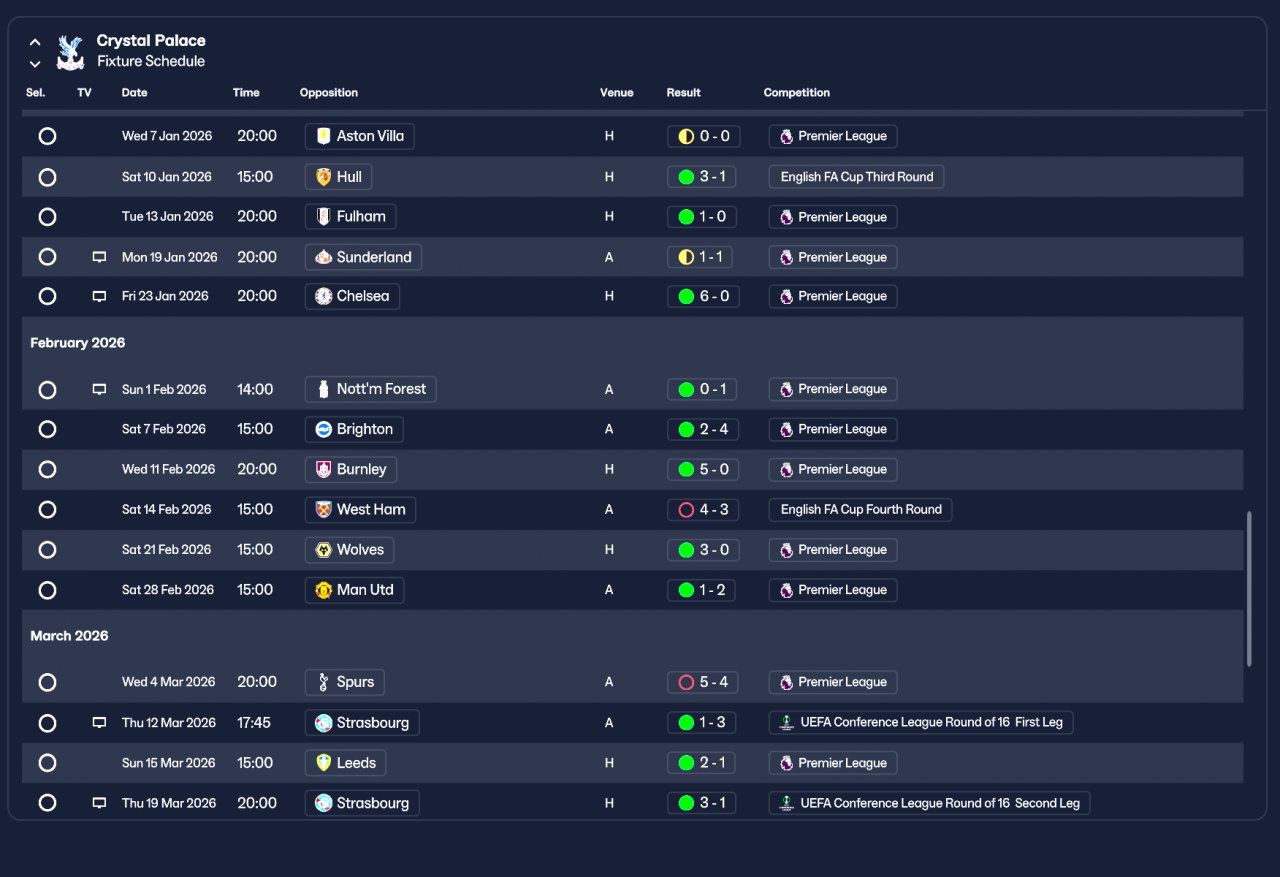The width and height of the screenshot is (1280, 877).
Task: Click the Wolves club badge
Action: pos(323,549)
